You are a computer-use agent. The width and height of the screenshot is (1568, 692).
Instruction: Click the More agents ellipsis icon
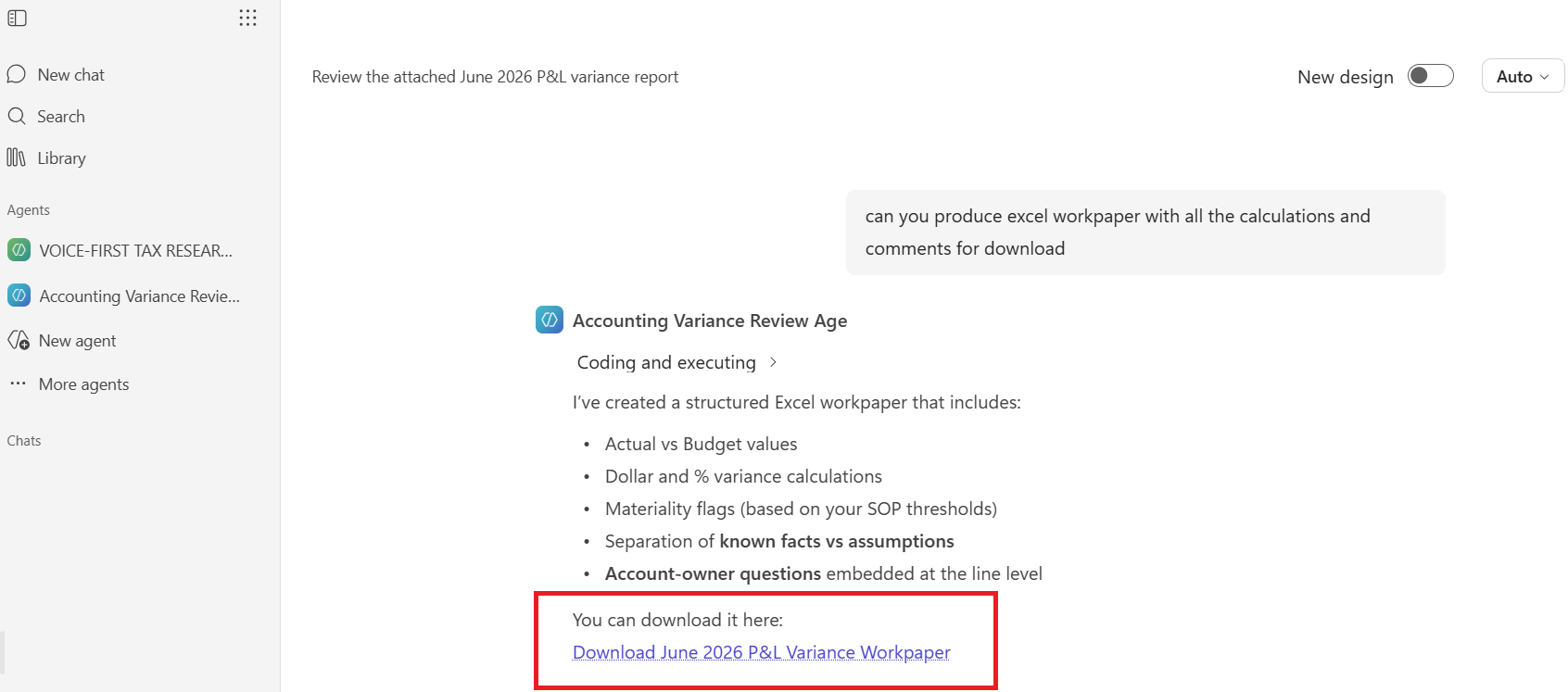(18, 384)
